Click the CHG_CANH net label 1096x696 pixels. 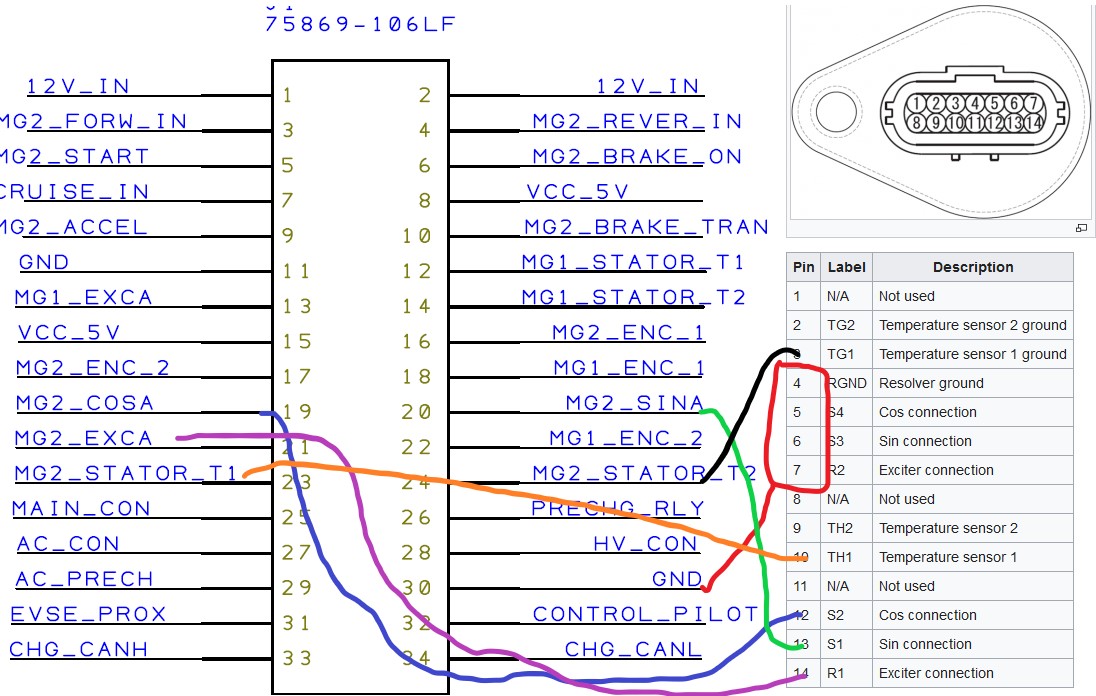(78, 649)
